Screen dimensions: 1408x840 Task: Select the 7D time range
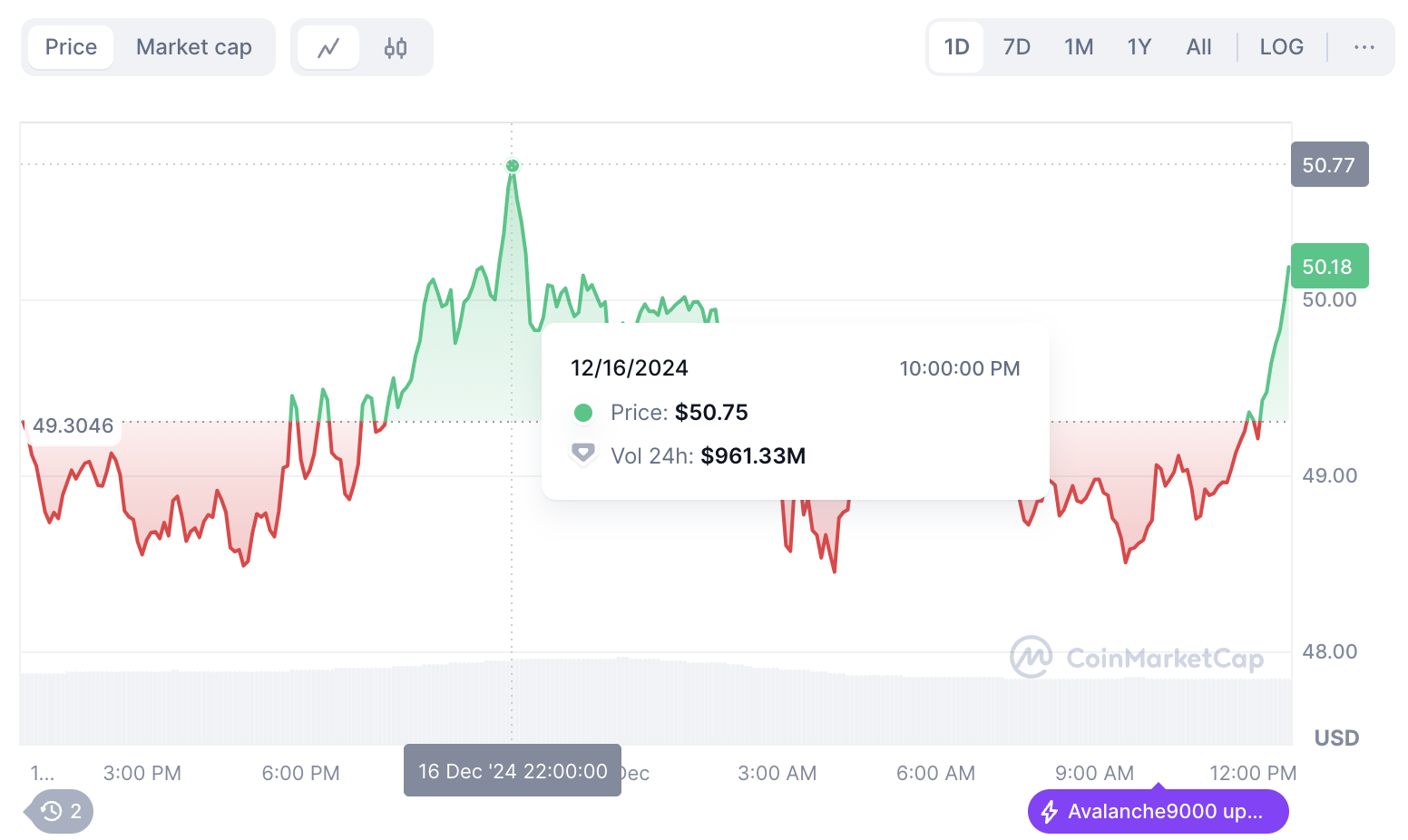coord(1016,47)
